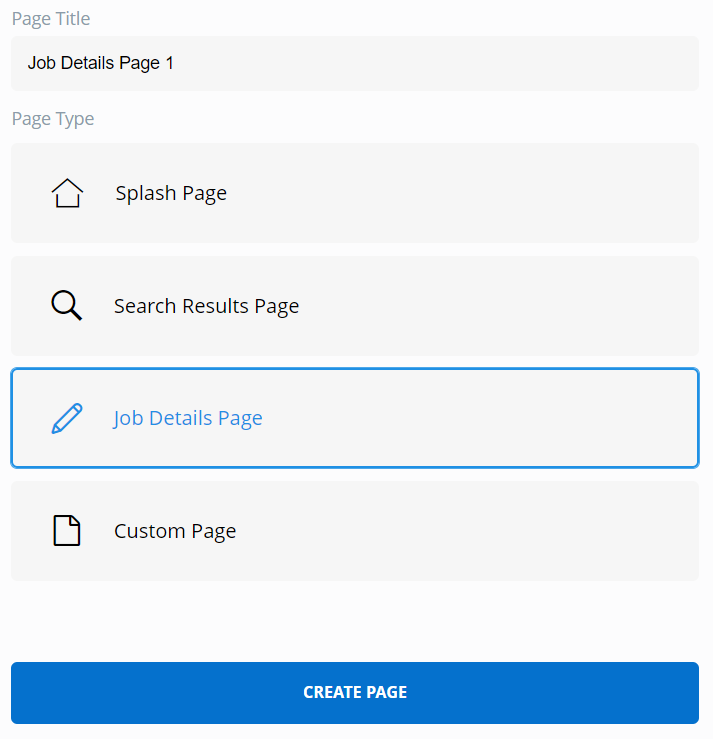Image resolution: width=713 pixels, height=739 pixels.
Task: Click the house icon for Splash Page
Action: [x=67, y=193]
